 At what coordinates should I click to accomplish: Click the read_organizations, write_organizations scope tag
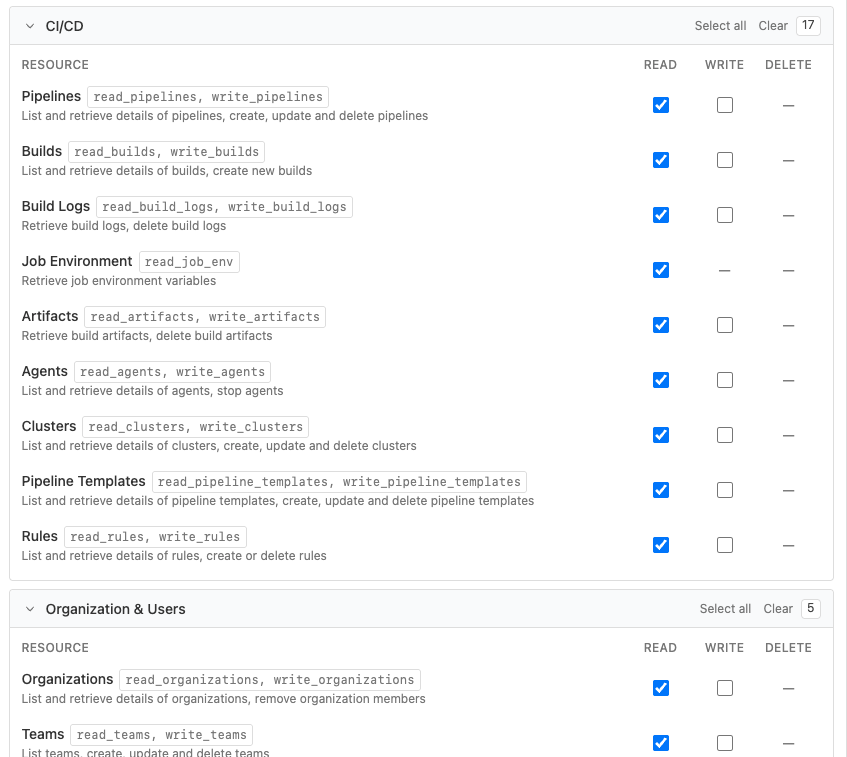tap(270, 680)
